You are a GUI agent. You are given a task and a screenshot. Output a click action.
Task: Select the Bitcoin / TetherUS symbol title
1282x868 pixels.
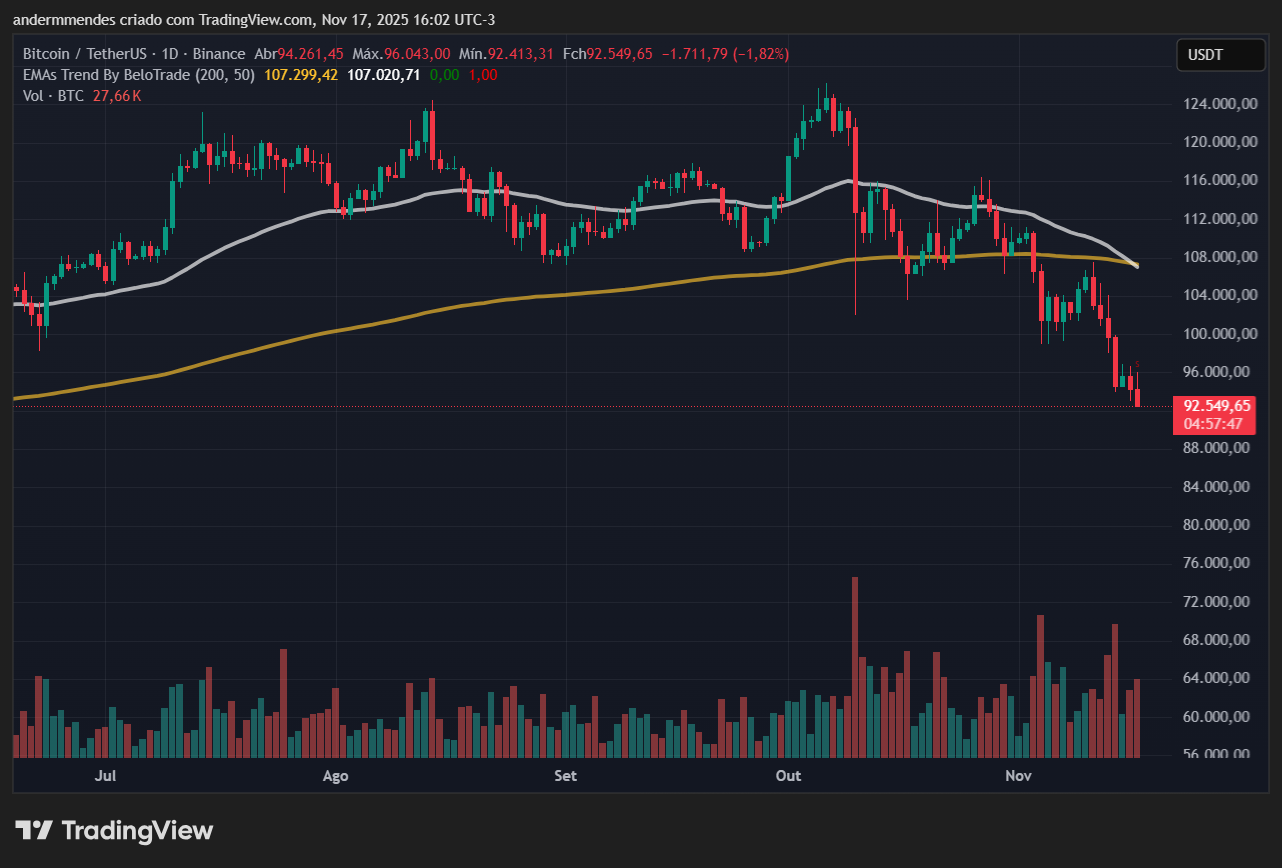point(85,54)
